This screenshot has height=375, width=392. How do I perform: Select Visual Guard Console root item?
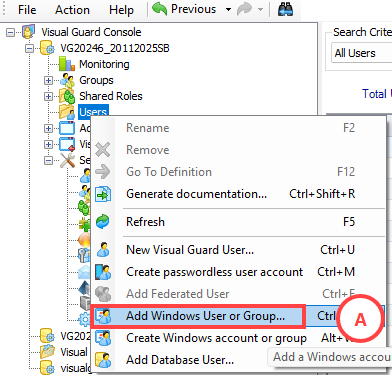91,32
